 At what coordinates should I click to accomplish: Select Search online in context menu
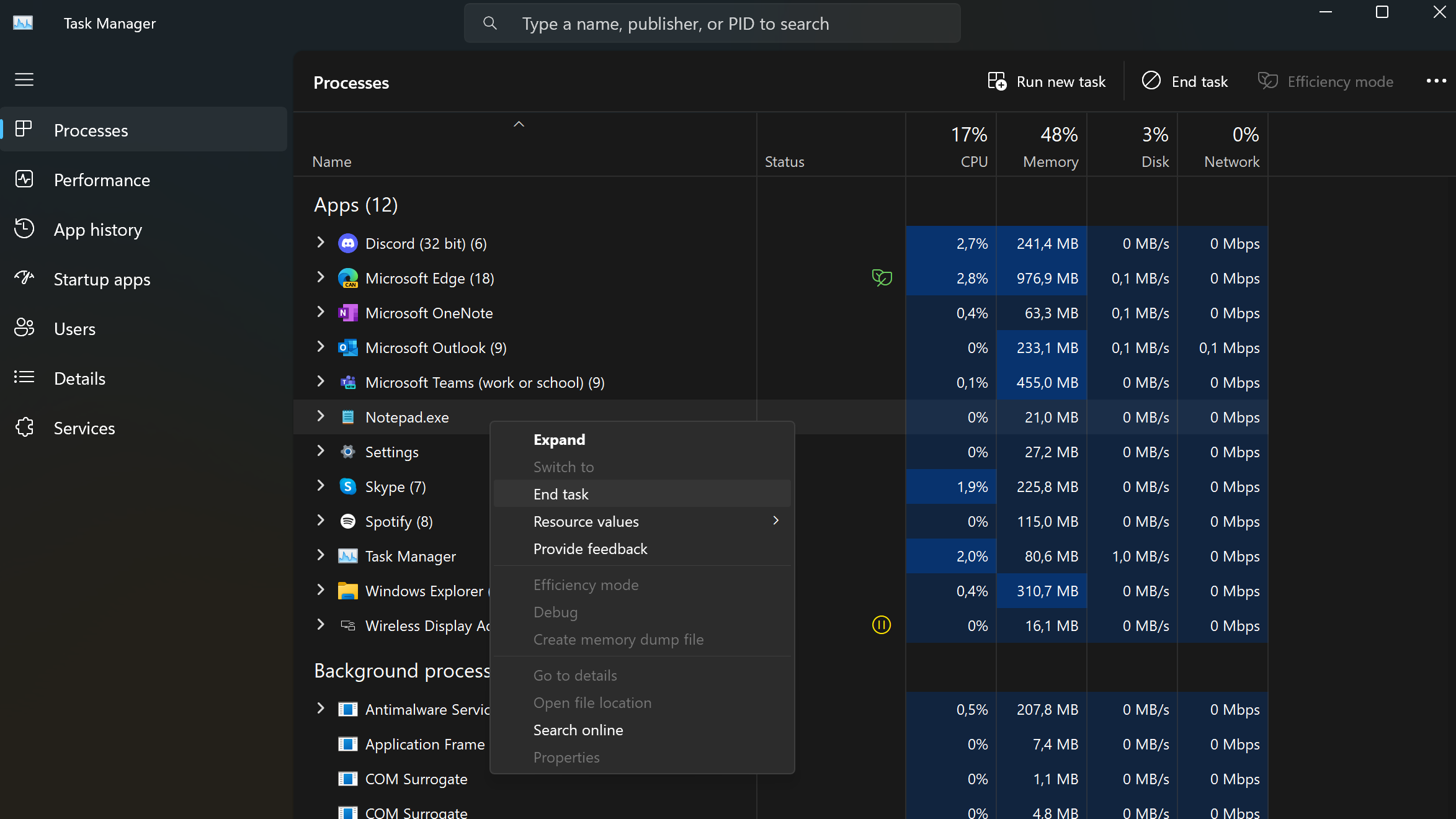pos(578,730)
